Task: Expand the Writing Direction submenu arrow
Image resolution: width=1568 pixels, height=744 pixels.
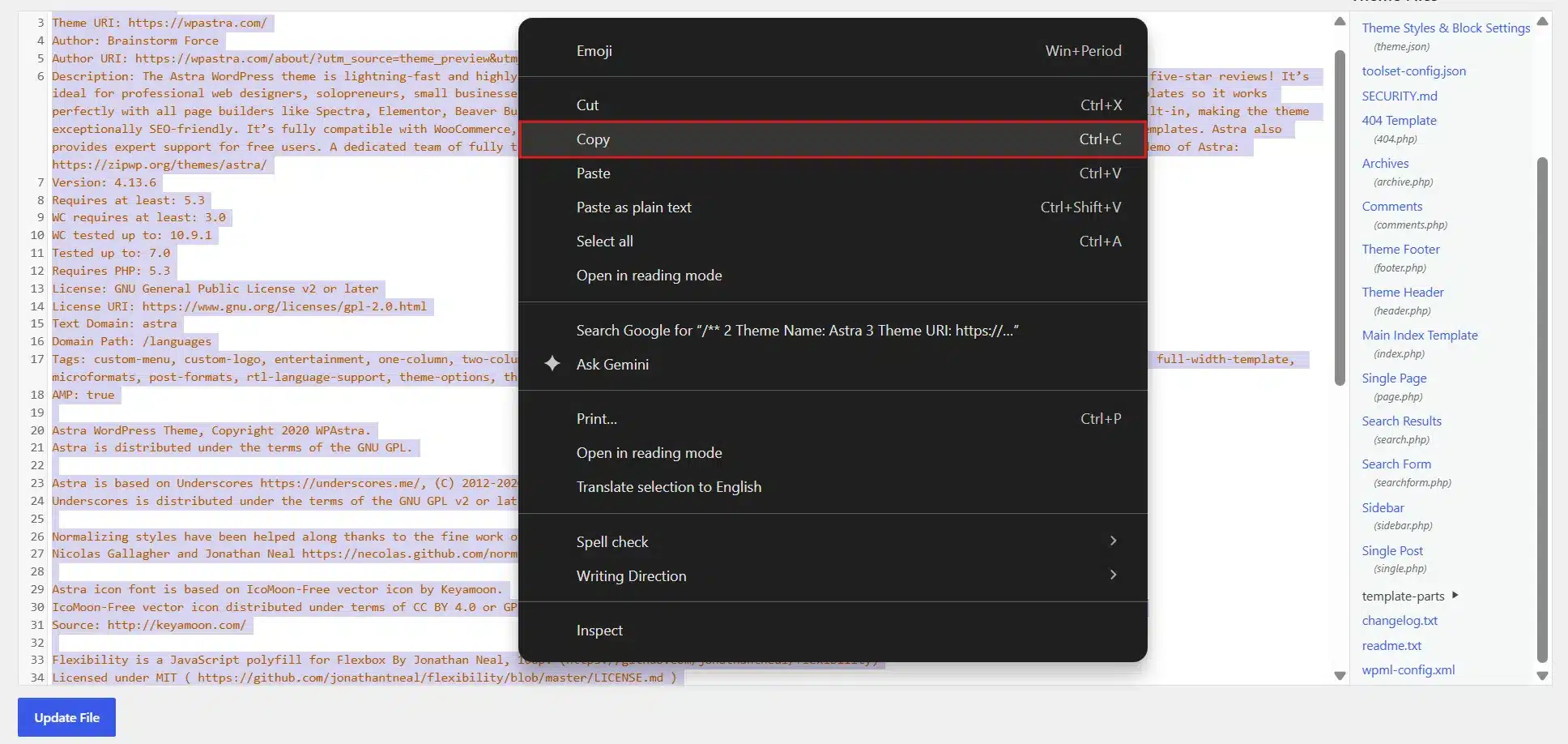Action: click(1113, 575)
